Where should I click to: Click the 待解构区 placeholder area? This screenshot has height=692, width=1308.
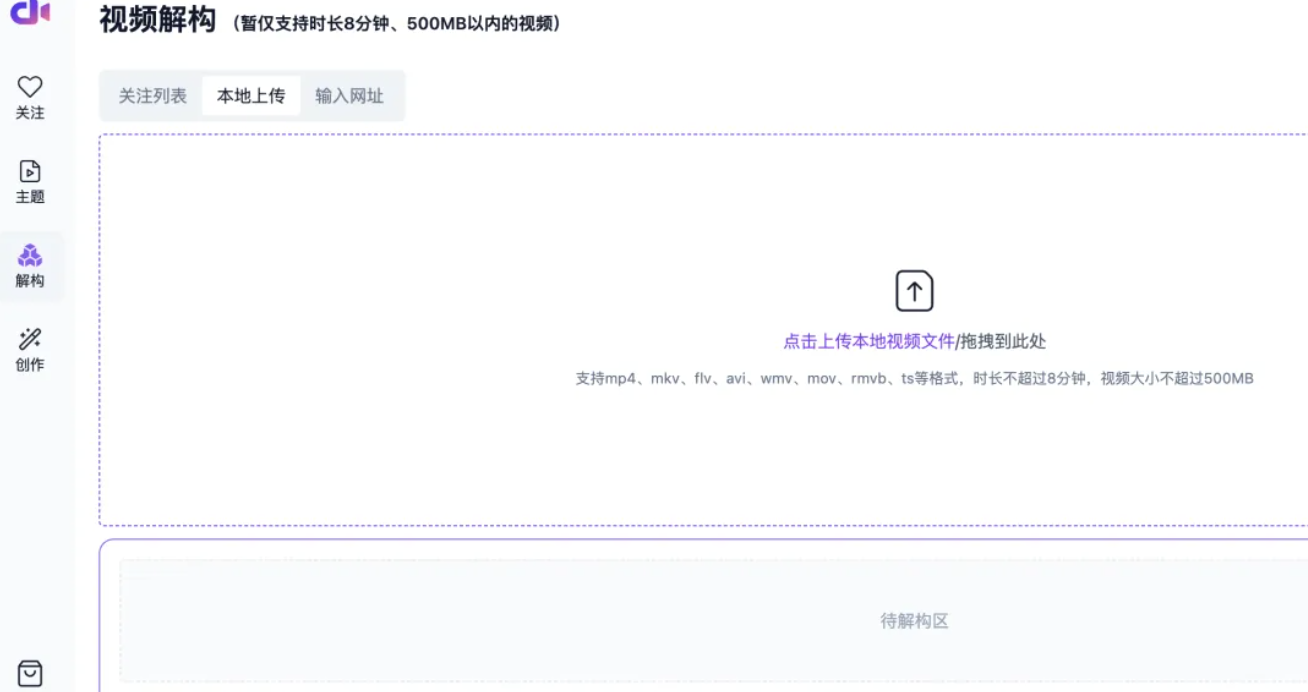tap(713, 620)
